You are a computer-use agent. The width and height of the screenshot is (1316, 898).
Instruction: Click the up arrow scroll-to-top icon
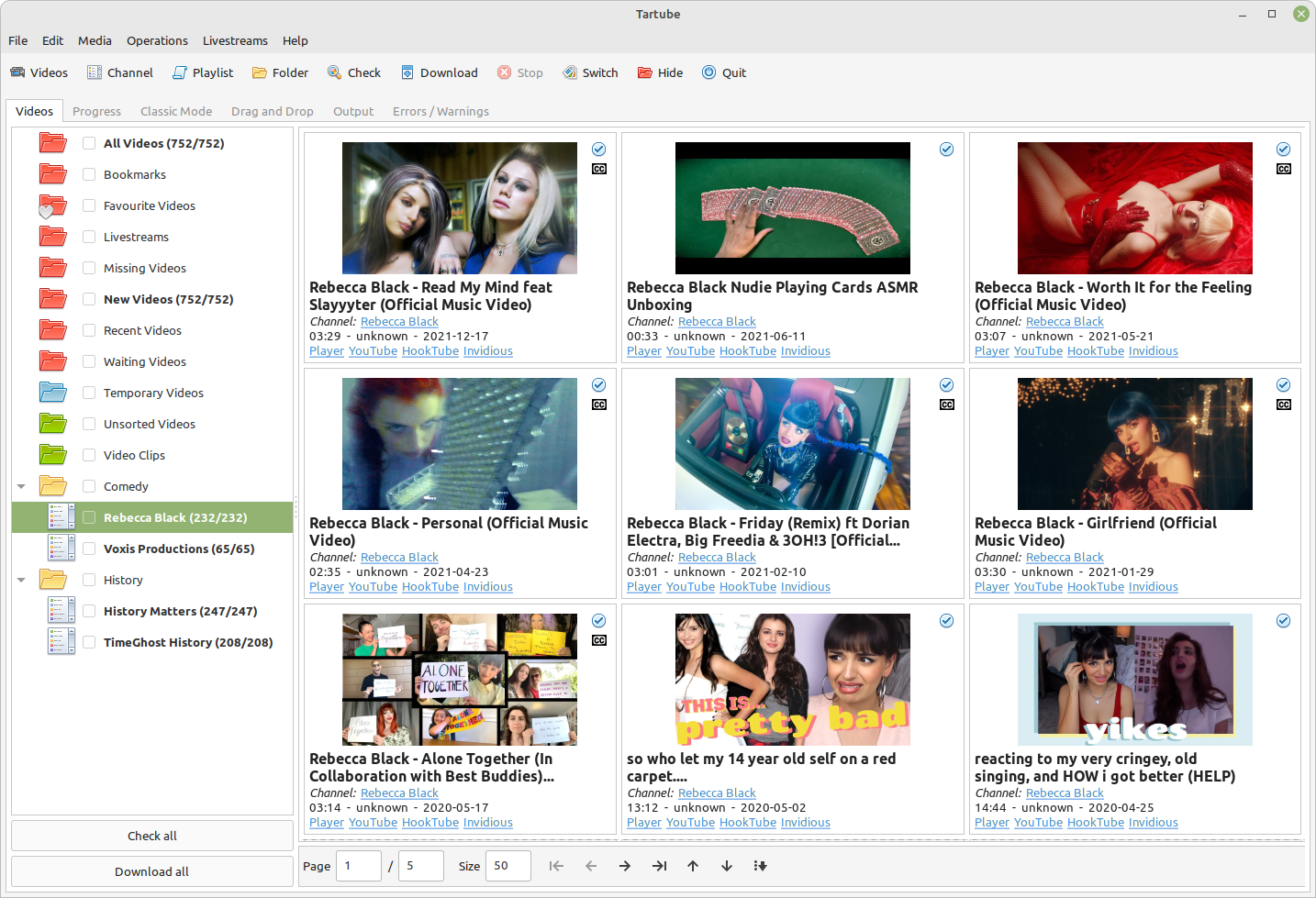click(x=693, y=866)
